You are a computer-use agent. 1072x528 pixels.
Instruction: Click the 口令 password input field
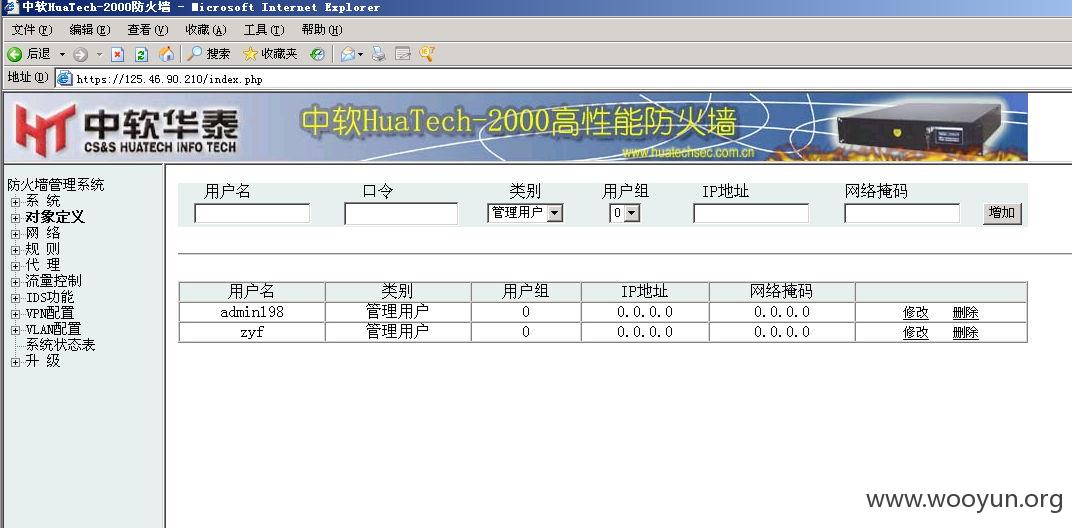tap(401, 213)
